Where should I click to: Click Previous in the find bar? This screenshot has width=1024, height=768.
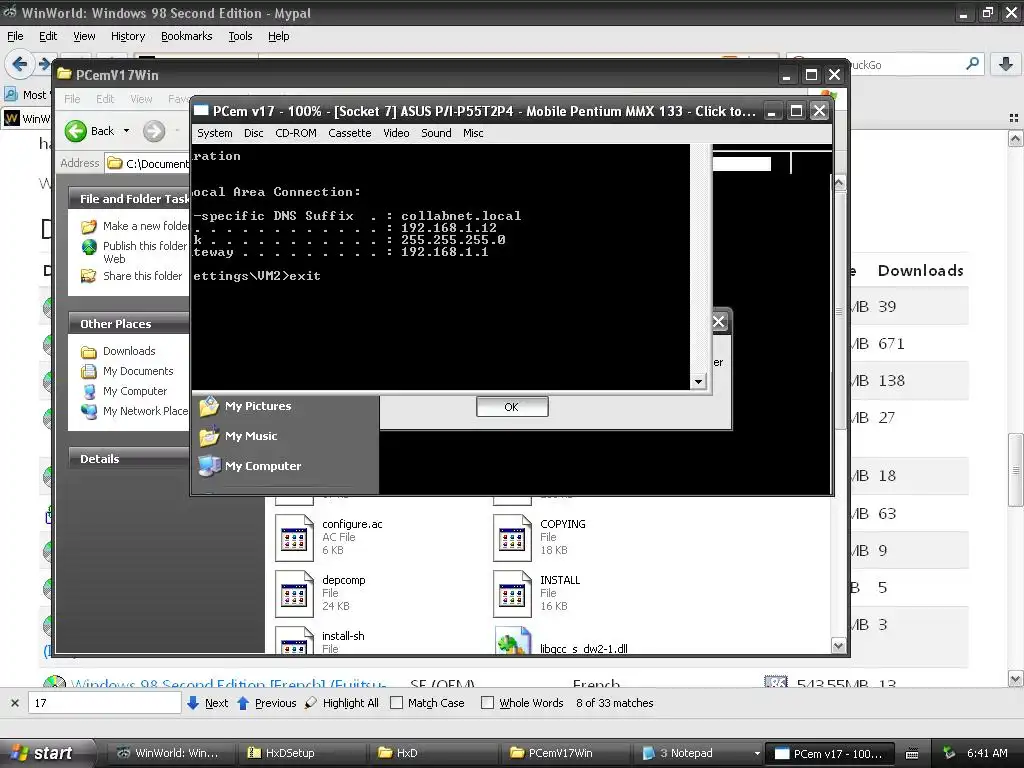click(x=266, y=703)
